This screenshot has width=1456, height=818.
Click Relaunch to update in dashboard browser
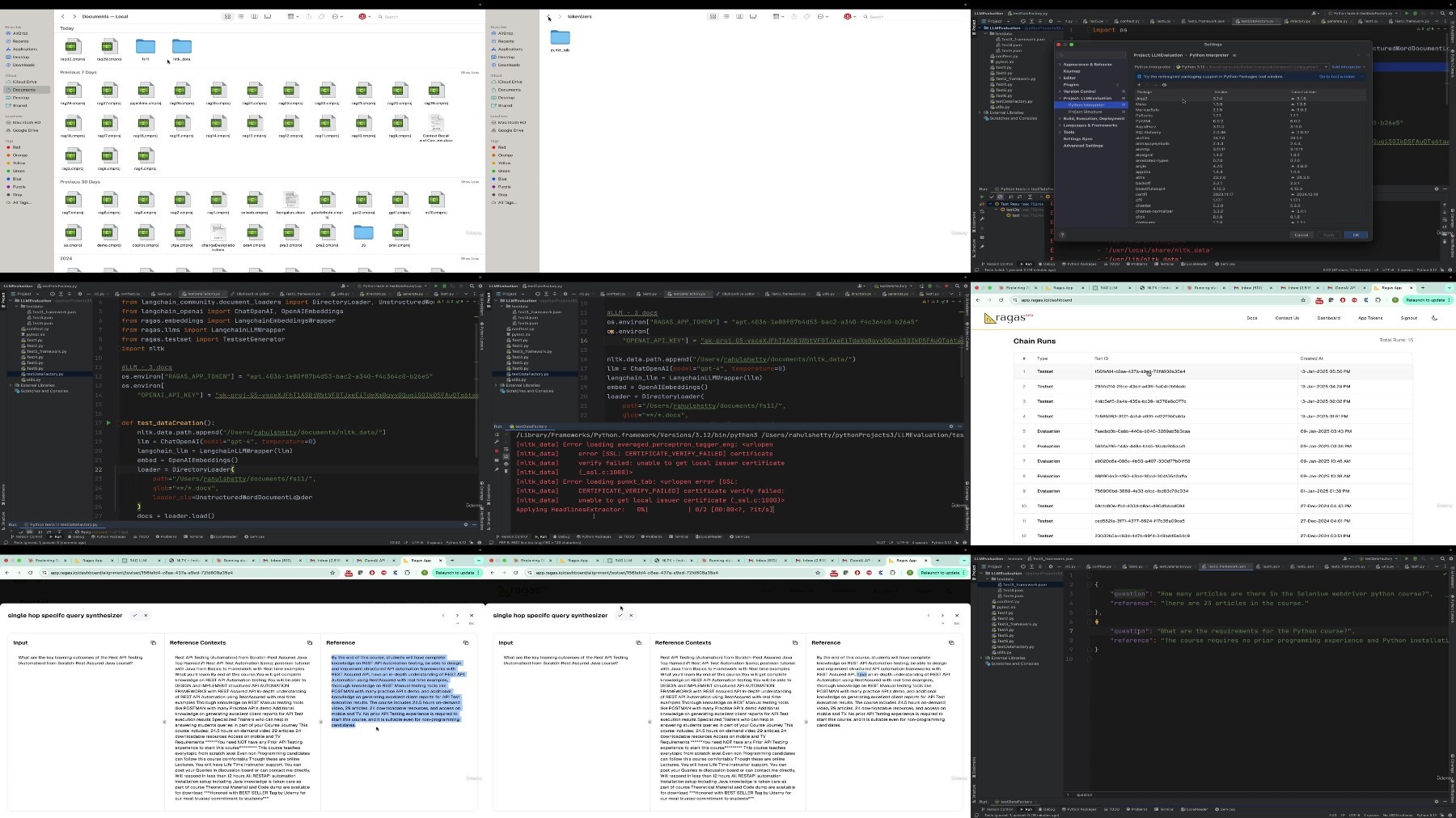pyautogui.click(x=1427, y=300)
